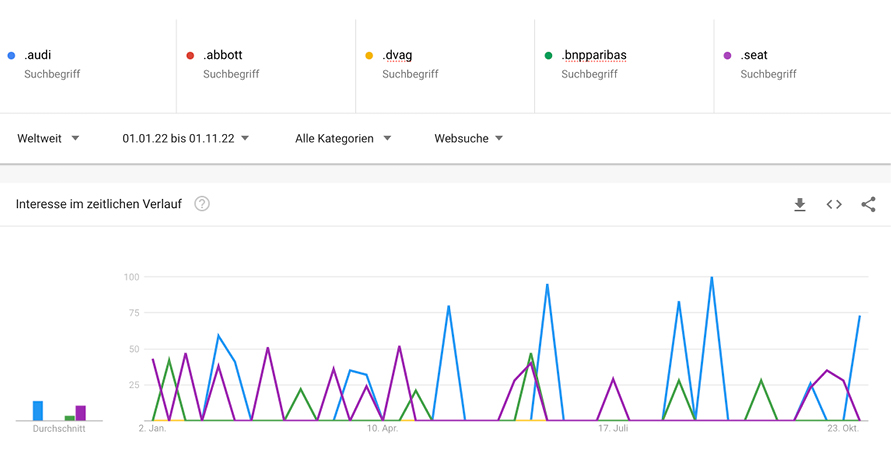Click the 50 y-axis value
Image resolution: width=891 pixels, height=452 pixels.
135,349
